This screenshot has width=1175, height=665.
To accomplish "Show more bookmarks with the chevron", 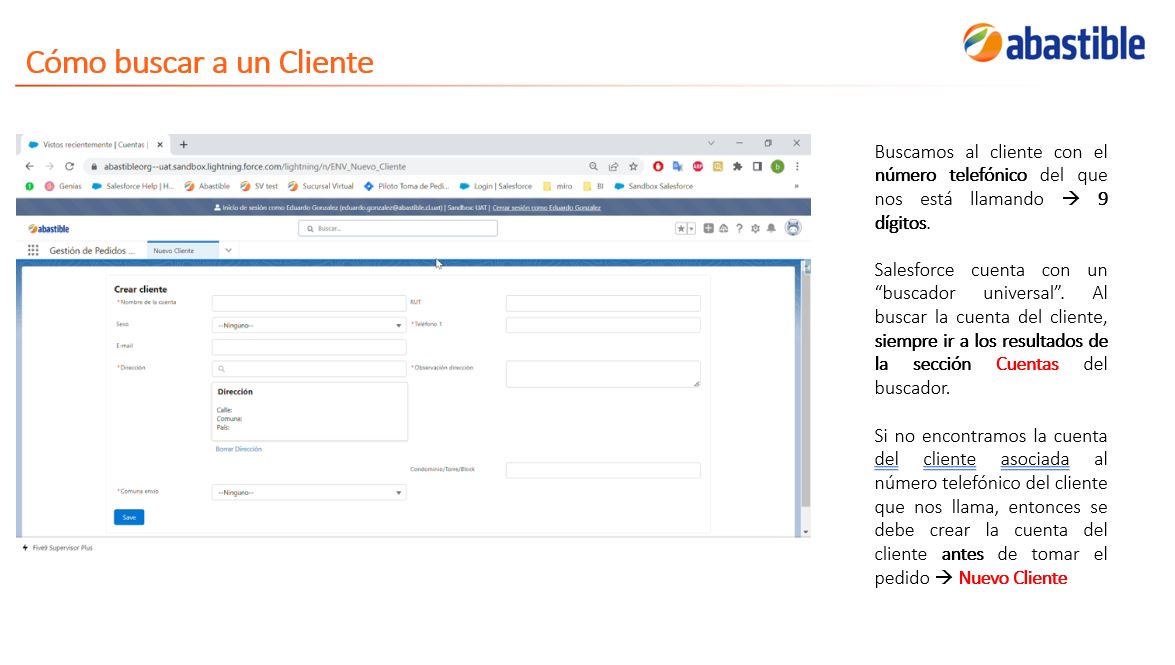I will point(797,186).
